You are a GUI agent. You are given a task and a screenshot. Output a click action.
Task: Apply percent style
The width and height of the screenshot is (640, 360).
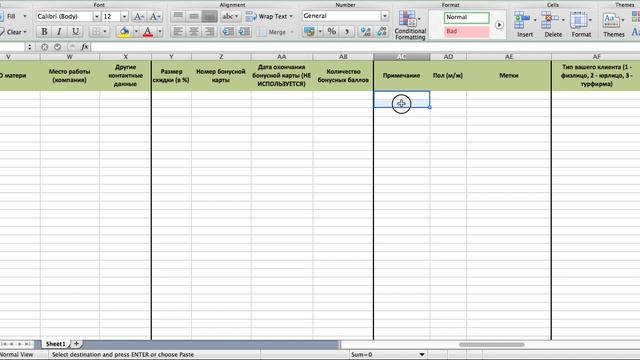tap(331, 31)
